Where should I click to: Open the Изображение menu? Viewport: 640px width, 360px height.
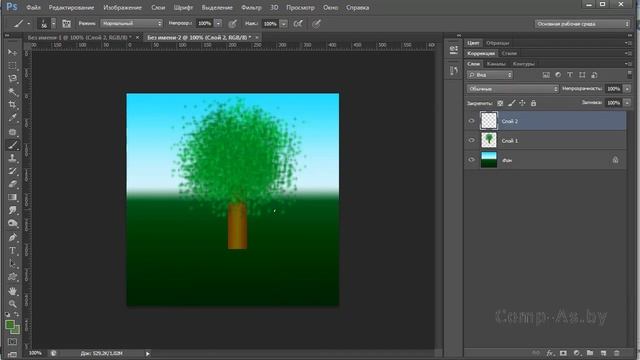pos(122,7)
